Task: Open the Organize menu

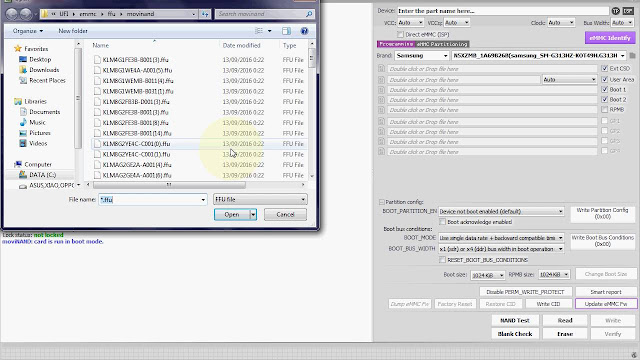Action: tap(27, 31)
